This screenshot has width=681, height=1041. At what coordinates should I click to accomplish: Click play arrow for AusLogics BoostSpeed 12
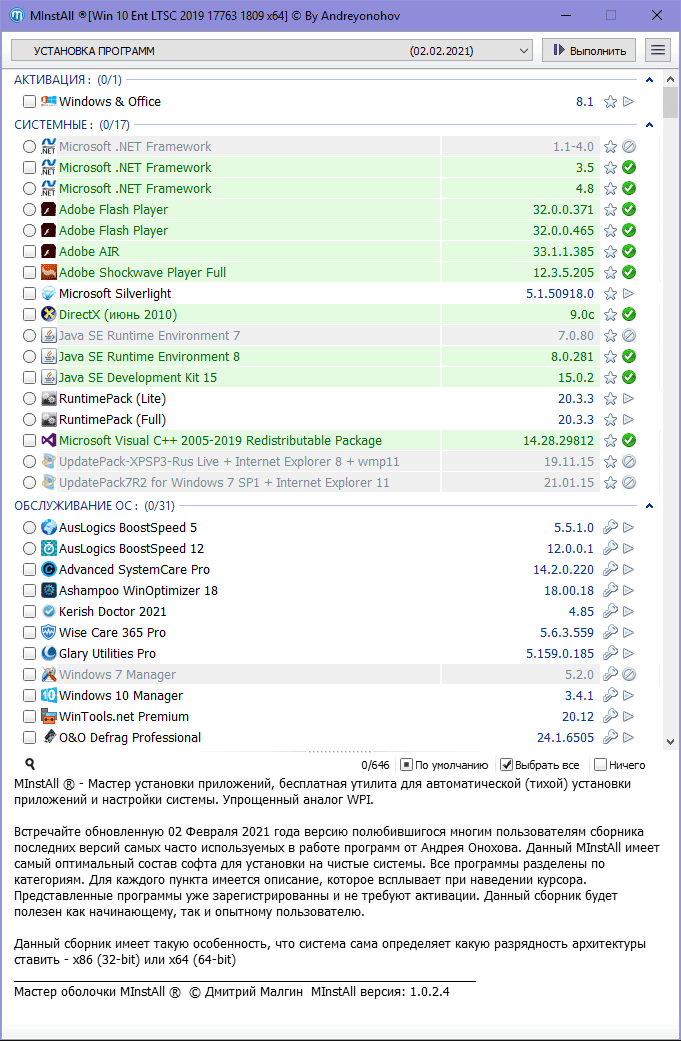coord(629,548)
